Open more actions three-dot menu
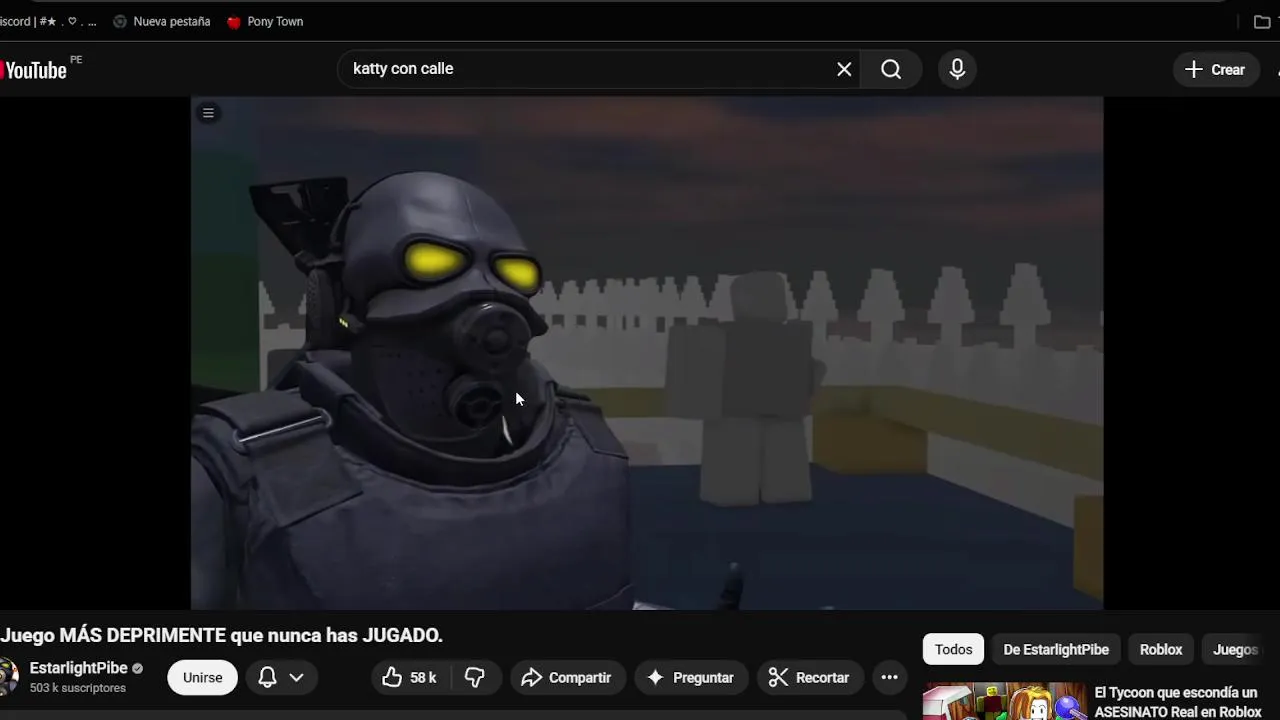Viewport: 1280px width, 720px height. pyautogui.click(x=889, y=677)
